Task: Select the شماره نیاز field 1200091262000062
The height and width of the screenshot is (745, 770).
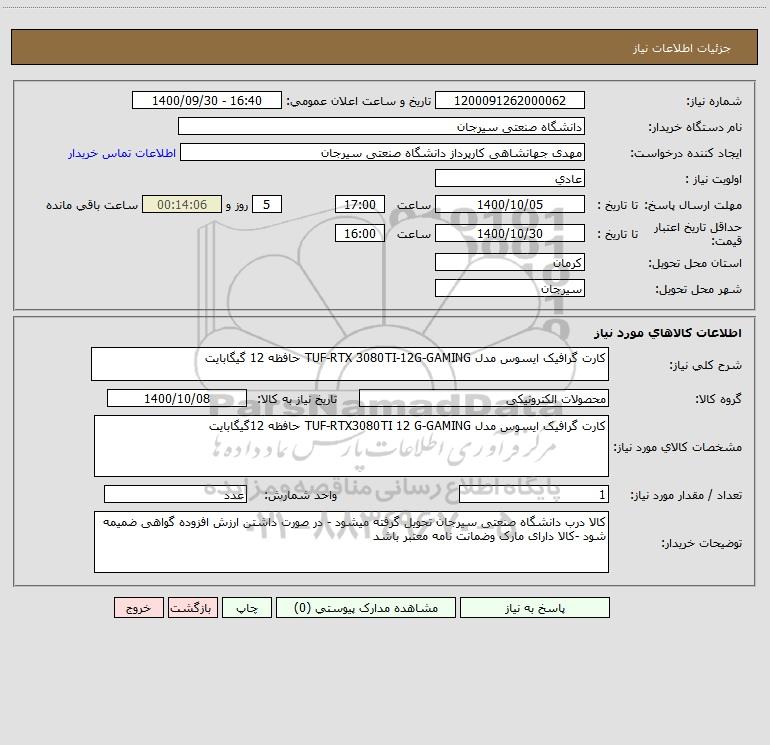Action: (510, 100)
